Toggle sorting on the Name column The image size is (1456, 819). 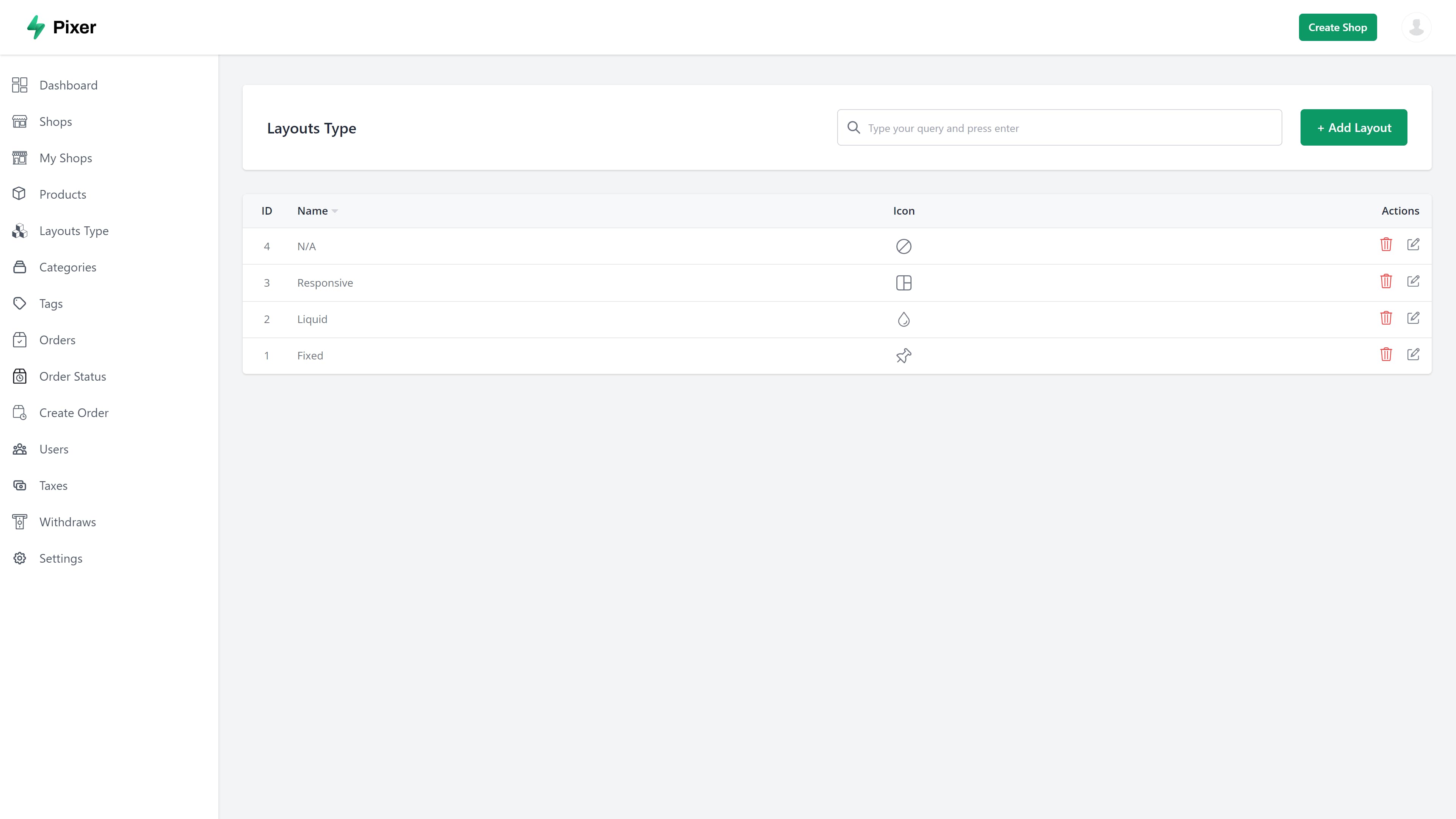tap(312, 210)
